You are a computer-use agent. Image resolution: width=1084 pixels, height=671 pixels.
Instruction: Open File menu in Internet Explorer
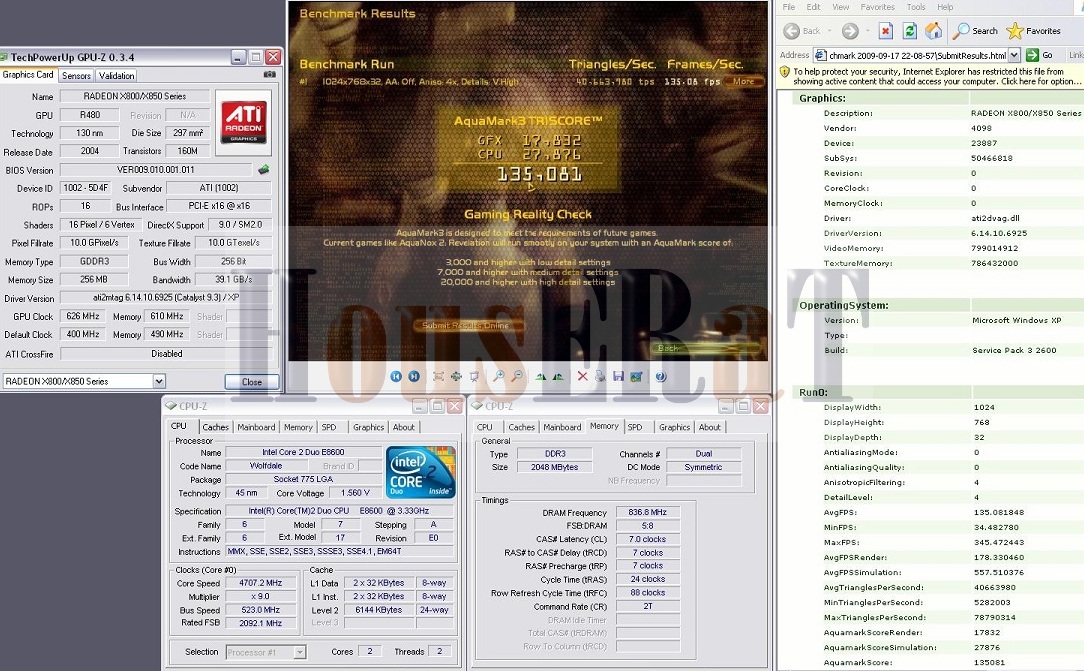point(789,7)
